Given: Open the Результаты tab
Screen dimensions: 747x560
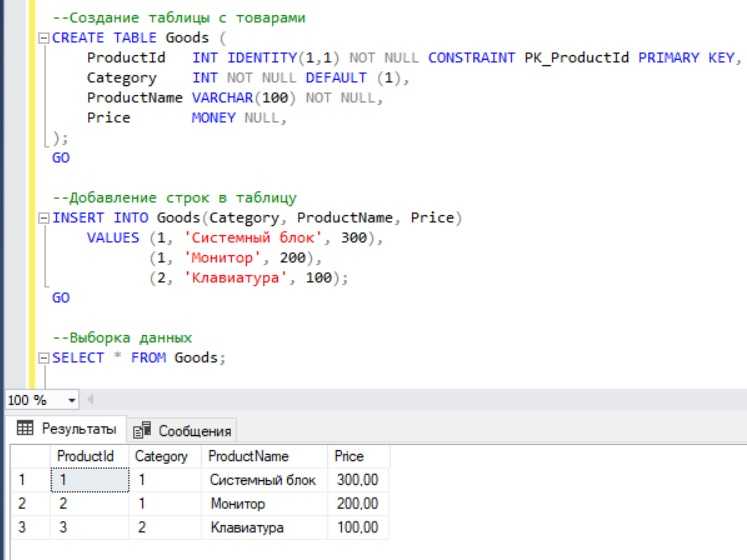Looking at the screenshot, I should (66, 430).
